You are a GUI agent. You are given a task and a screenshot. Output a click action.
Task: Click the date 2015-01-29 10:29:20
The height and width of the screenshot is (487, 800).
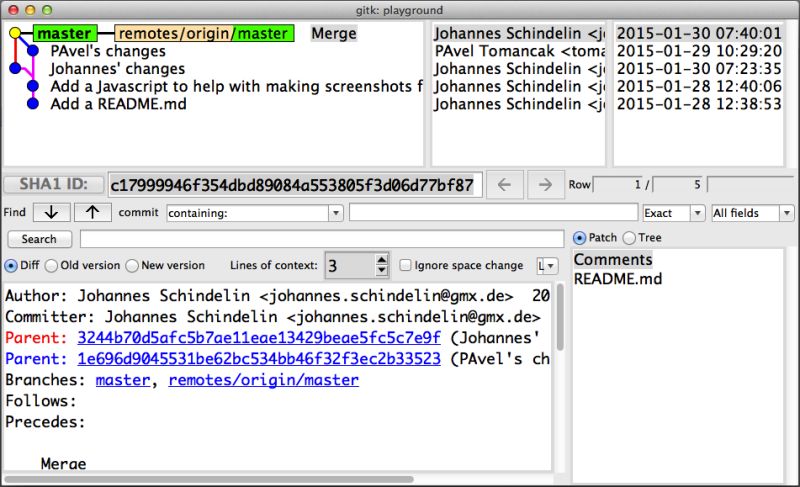click(699, 51)
